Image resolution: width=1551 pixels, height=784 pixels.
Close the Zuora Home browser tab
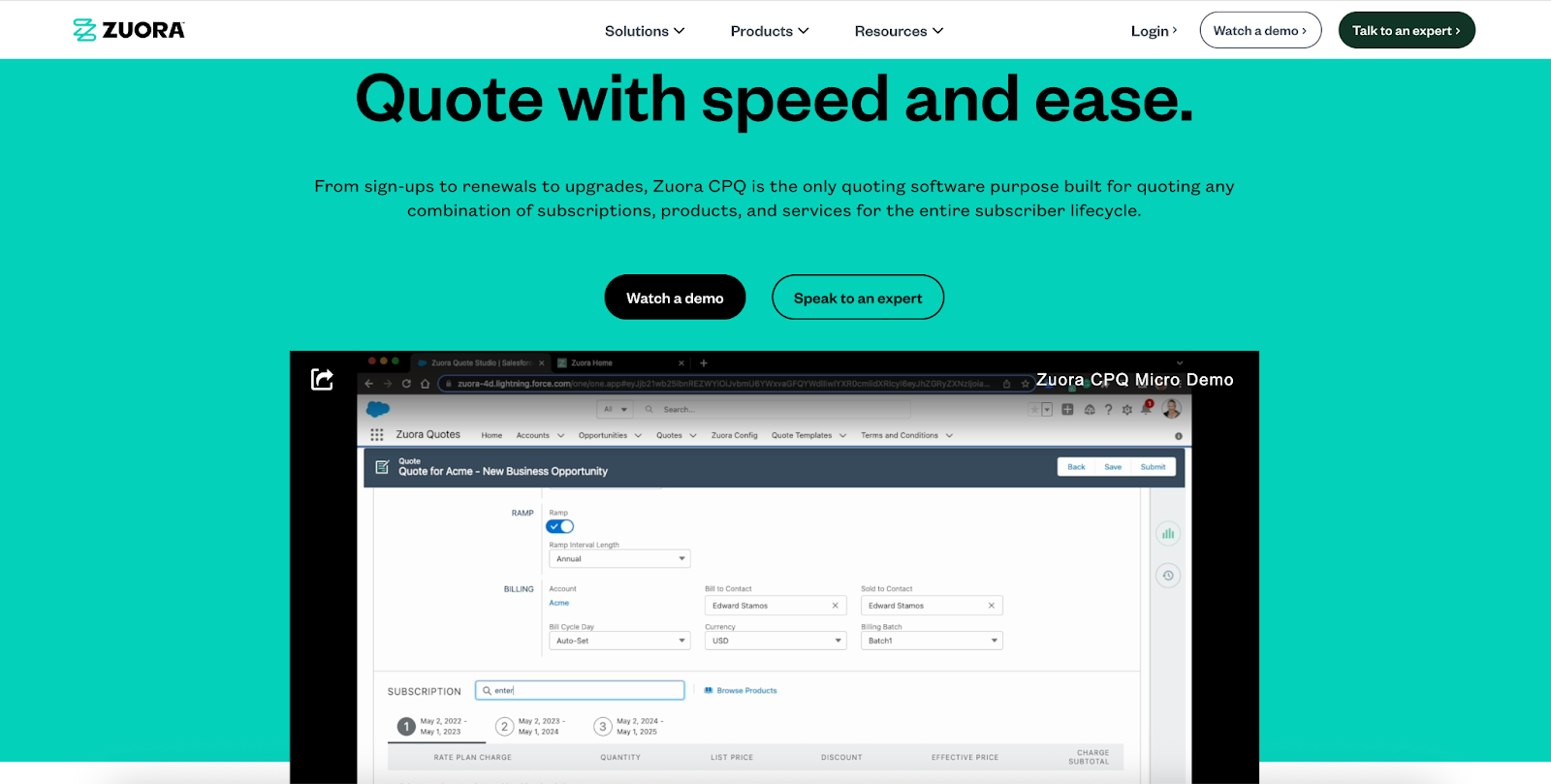[x=681, y=363]
